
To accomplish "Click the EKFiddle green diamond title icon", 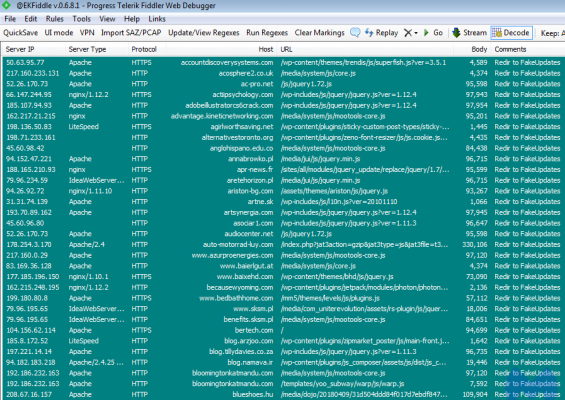I will point(6,5).
